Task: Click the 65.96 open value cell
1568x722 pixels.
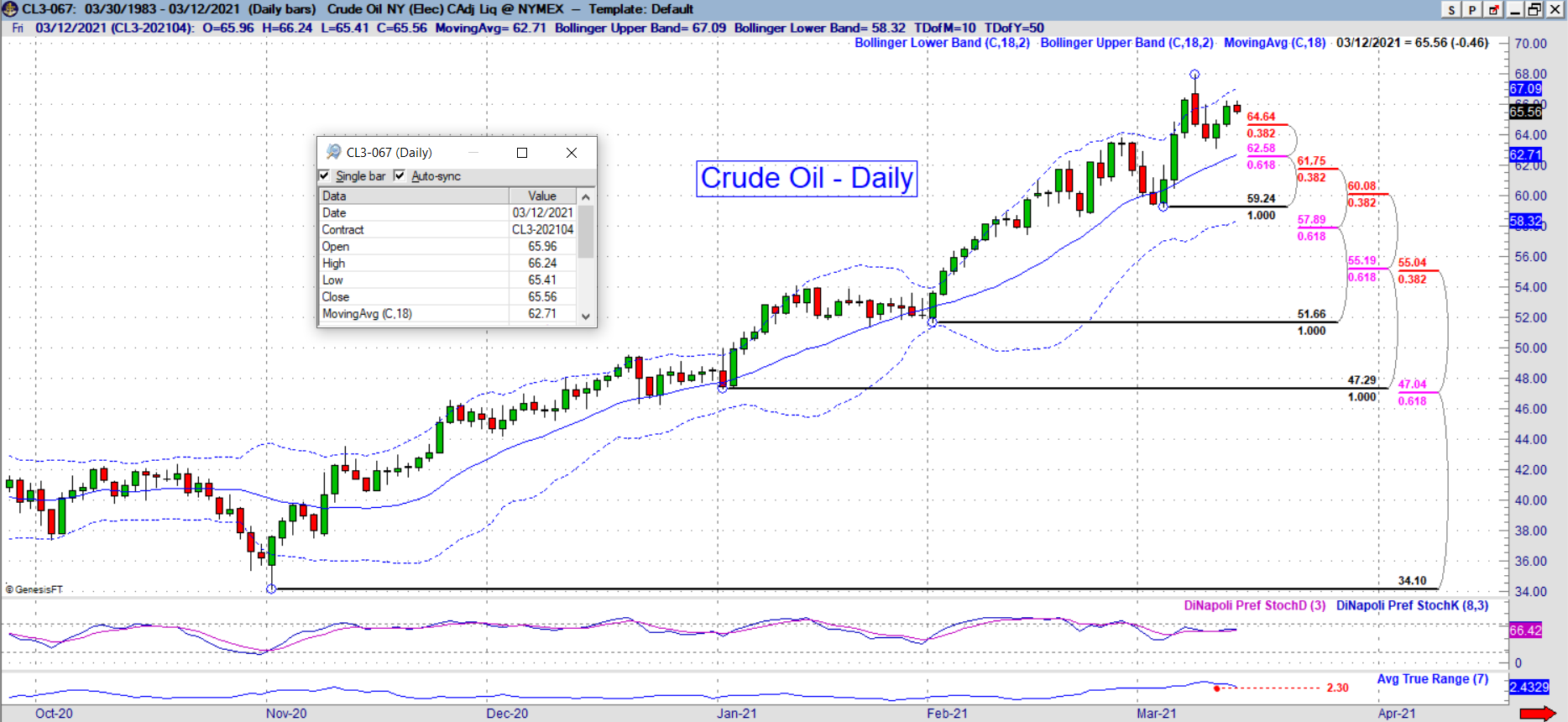Action: pyautogui.click(x=542, y=246)
